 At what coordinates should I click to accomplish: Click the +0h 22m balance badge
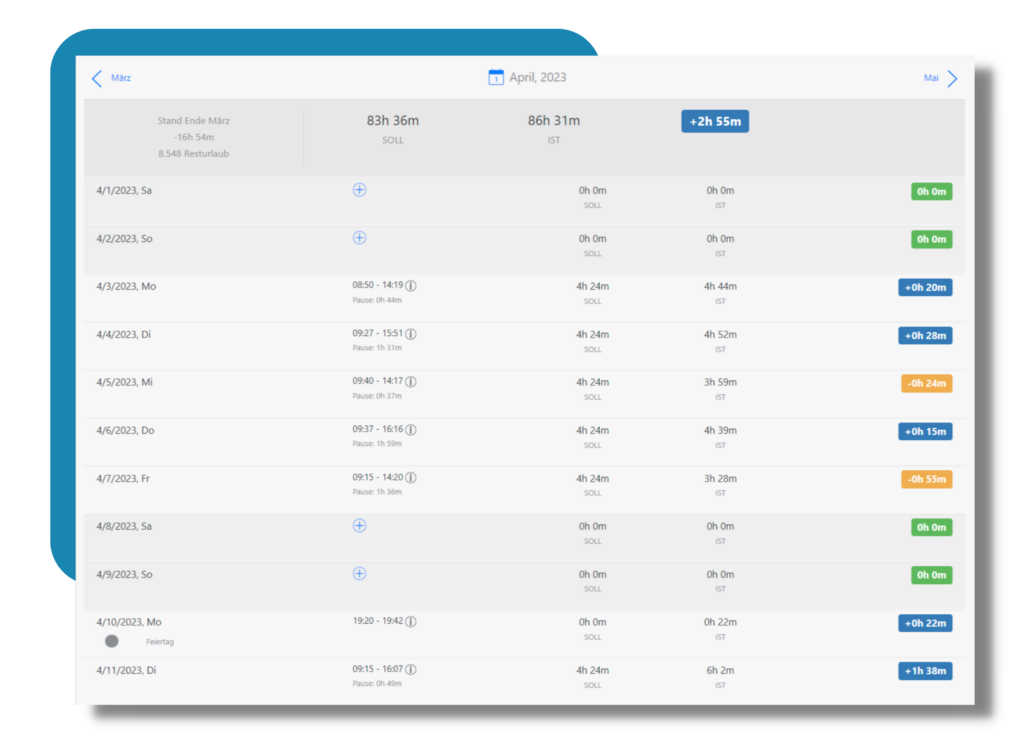pos(925,623)
